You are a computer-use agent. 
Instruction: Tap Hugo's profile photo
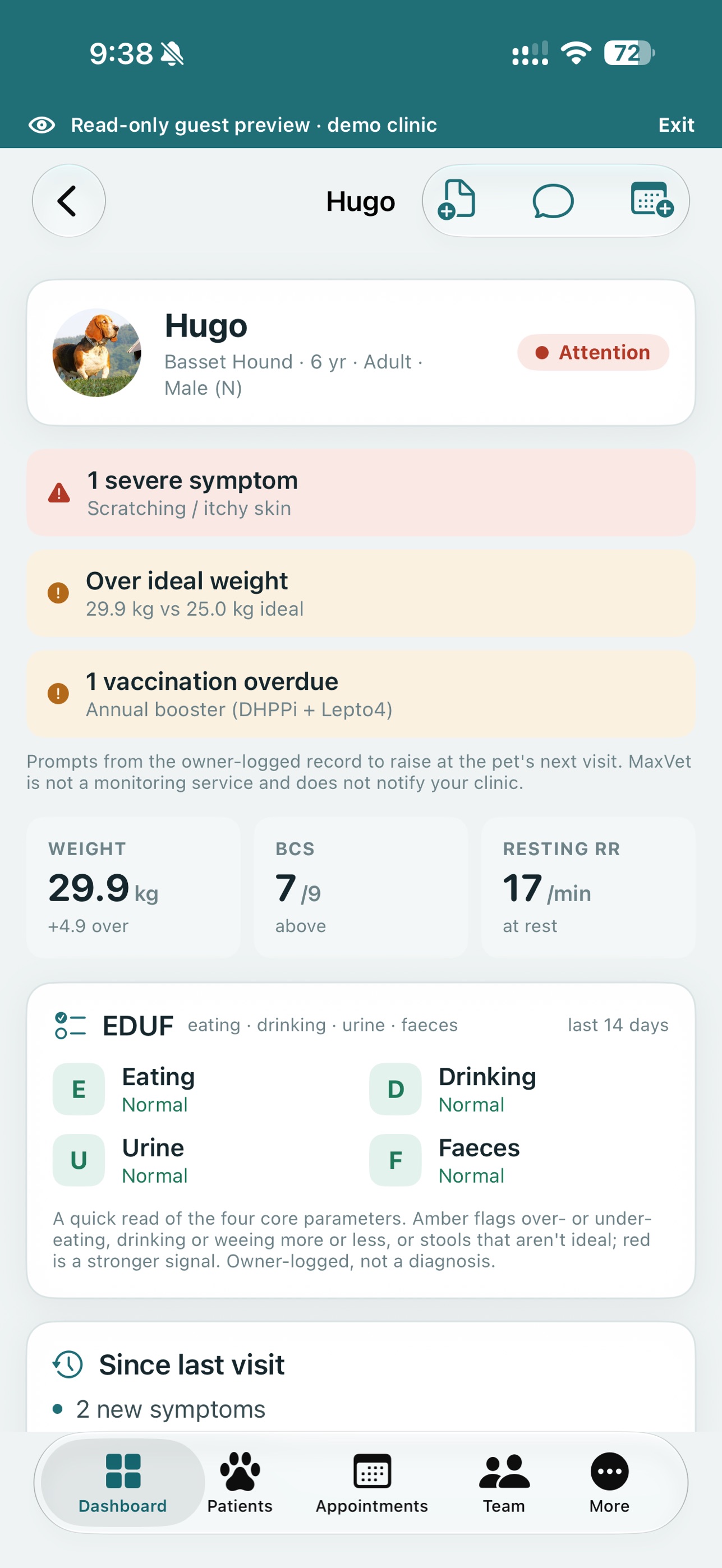pos(97,352)
